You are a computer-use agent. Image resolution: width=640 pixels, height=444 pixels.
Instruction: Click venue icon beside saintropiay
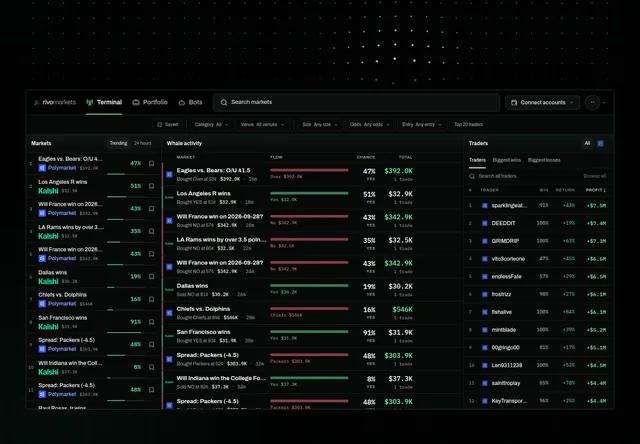[x=485, y=383]
